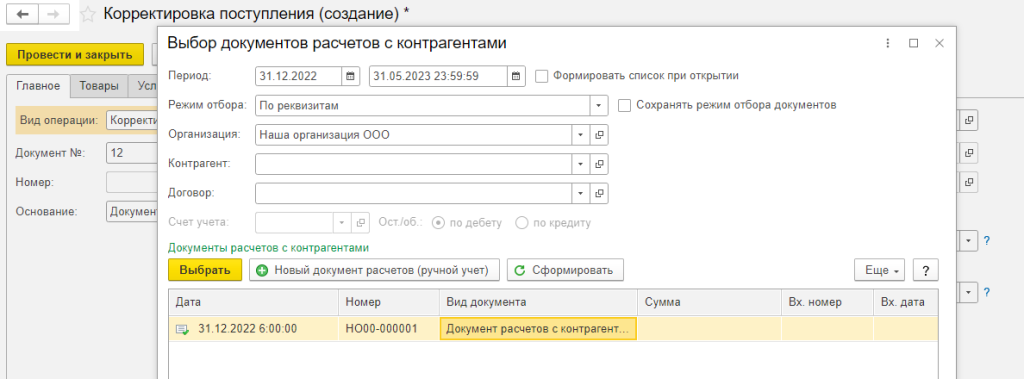Expand the Контрагент dropdown arrow

coord(581,164)
